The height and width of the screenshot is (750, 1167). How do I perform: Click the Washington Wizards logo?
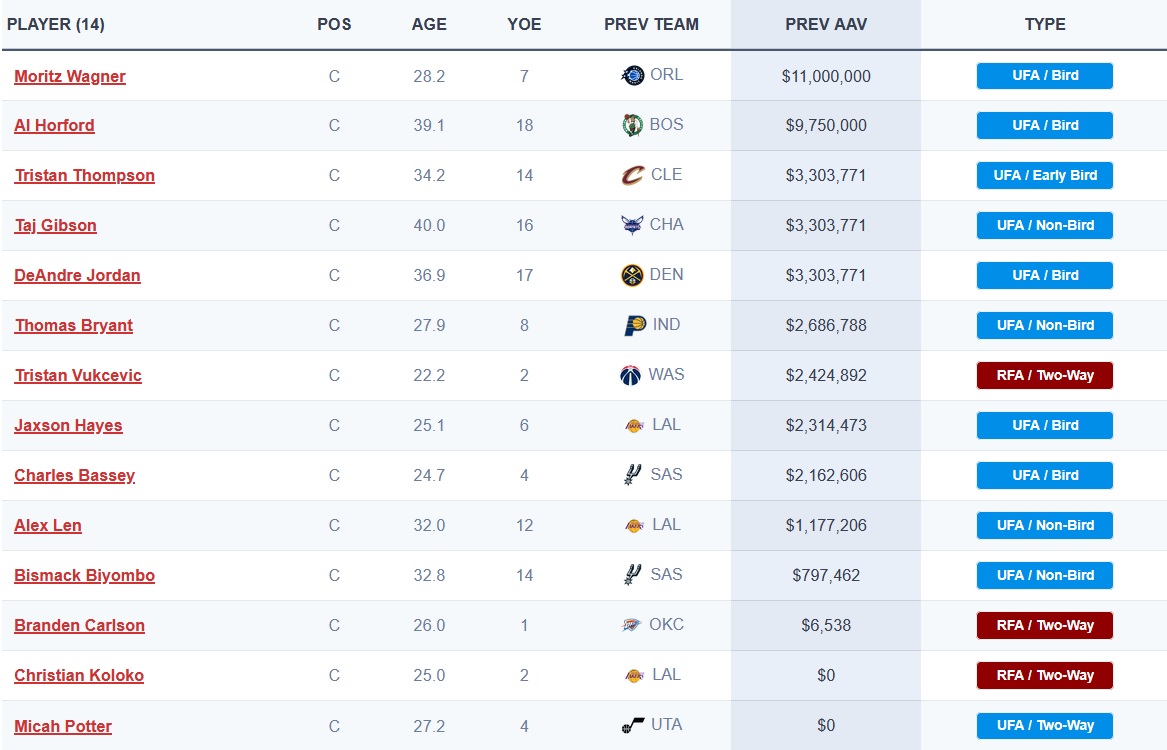[630, 375]
